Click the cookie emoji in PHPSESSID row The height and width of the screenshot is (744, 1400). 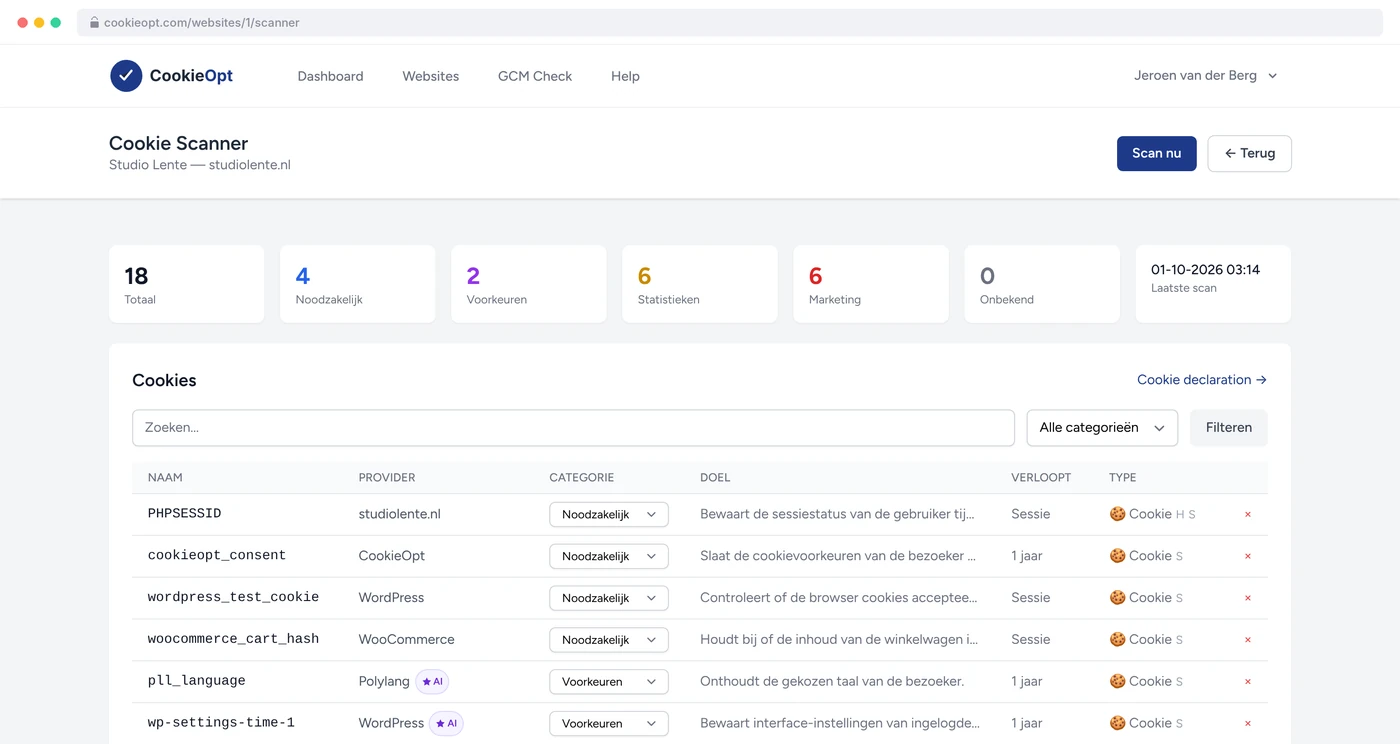point(1117,514)
